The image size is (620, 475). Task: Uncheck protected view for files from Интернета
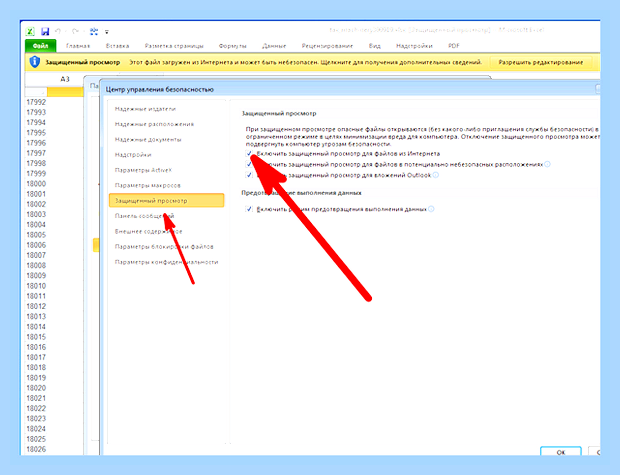click(x=249, y=153)
